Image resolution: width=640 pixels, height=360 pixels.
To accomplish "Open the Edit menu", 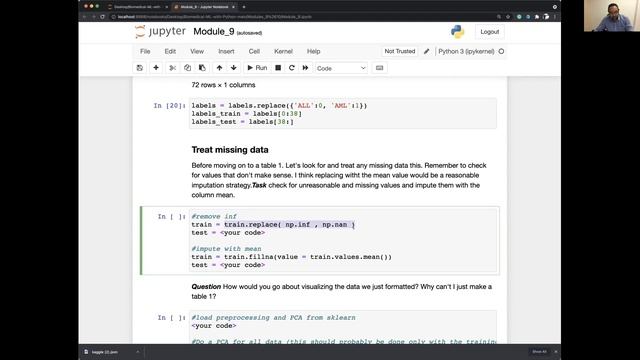I will 170,51.
